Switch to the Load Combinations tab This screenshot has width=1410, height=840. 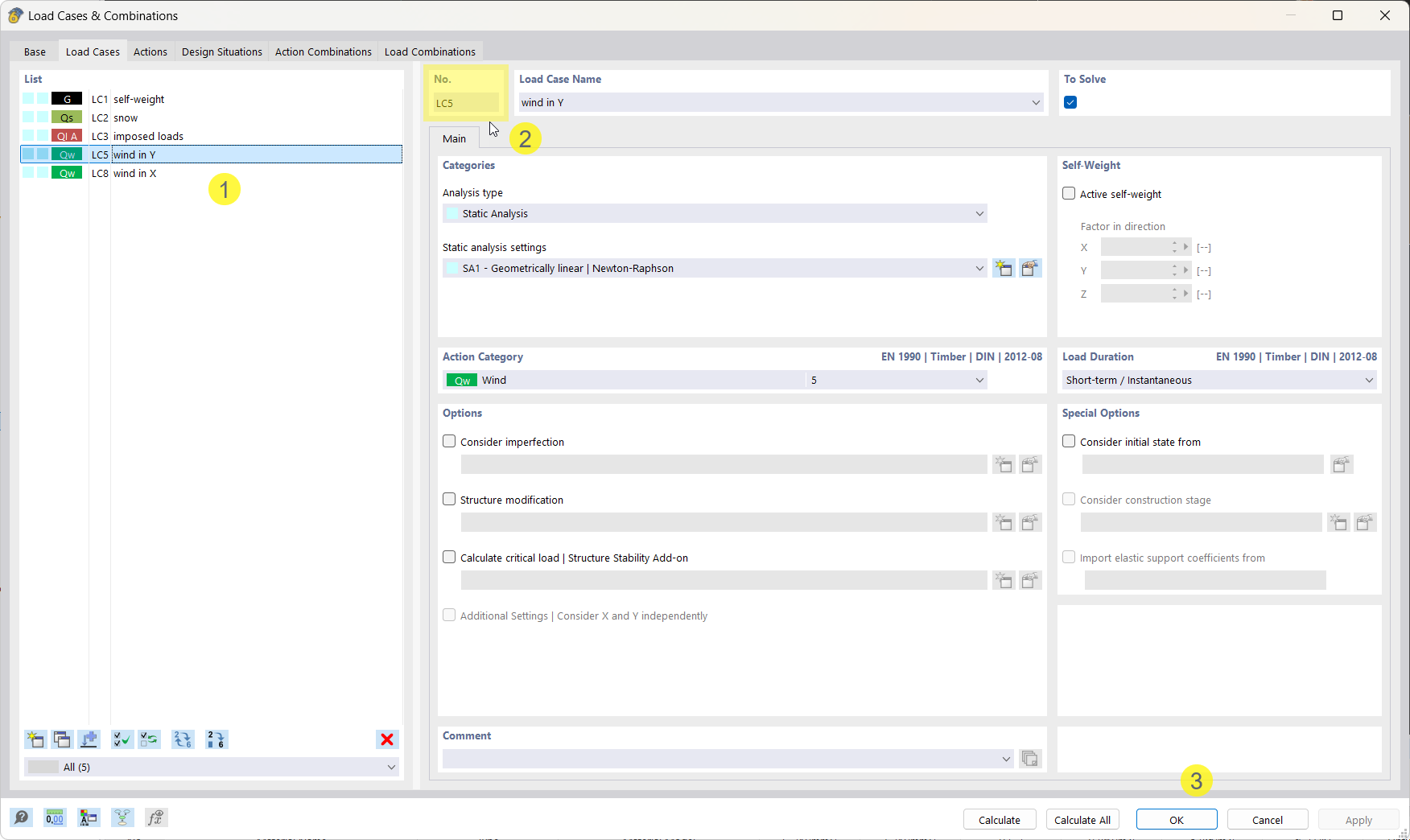click(x=430, y=51)
